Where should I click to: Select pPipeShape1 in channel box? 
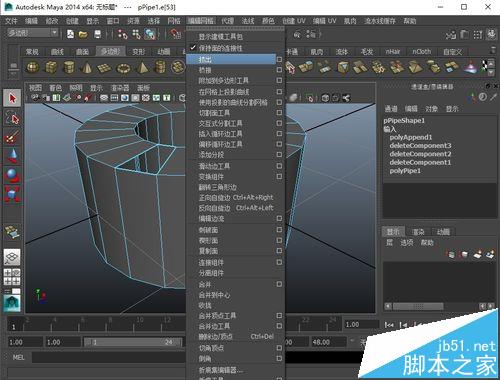404,120
